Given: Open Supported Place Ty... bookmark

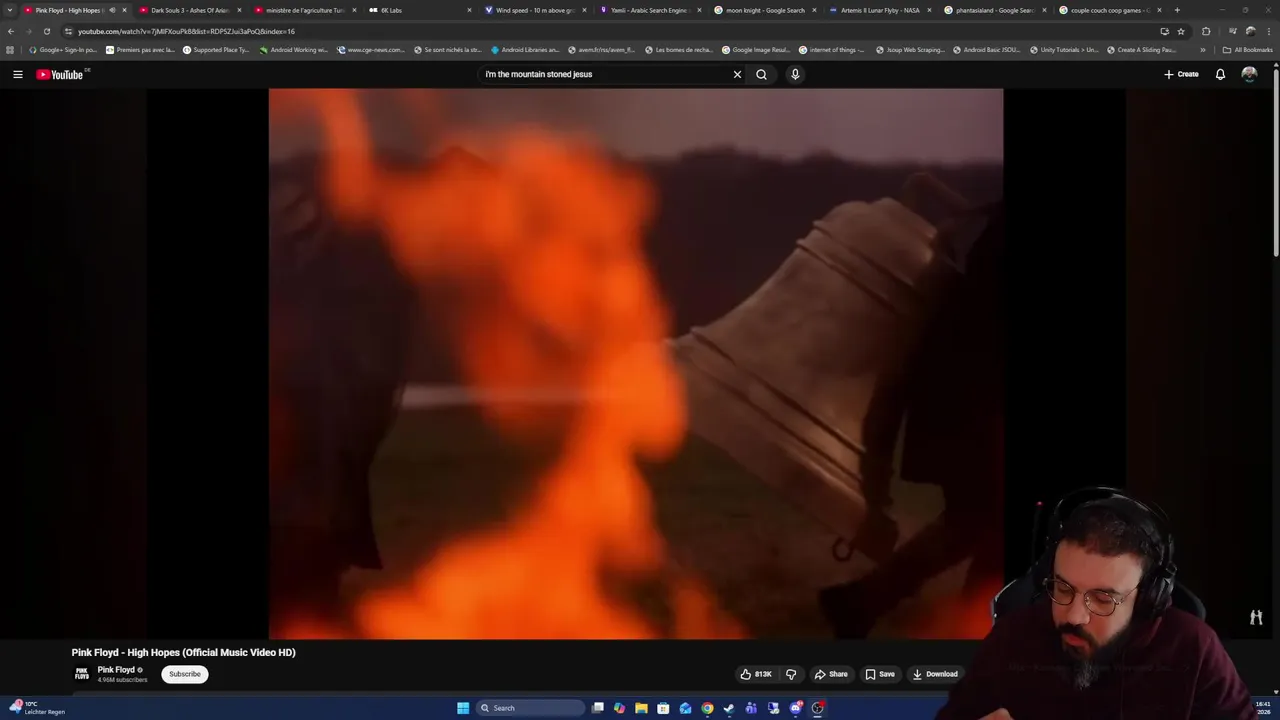Looking at the screenshot, I should point(216,49).
